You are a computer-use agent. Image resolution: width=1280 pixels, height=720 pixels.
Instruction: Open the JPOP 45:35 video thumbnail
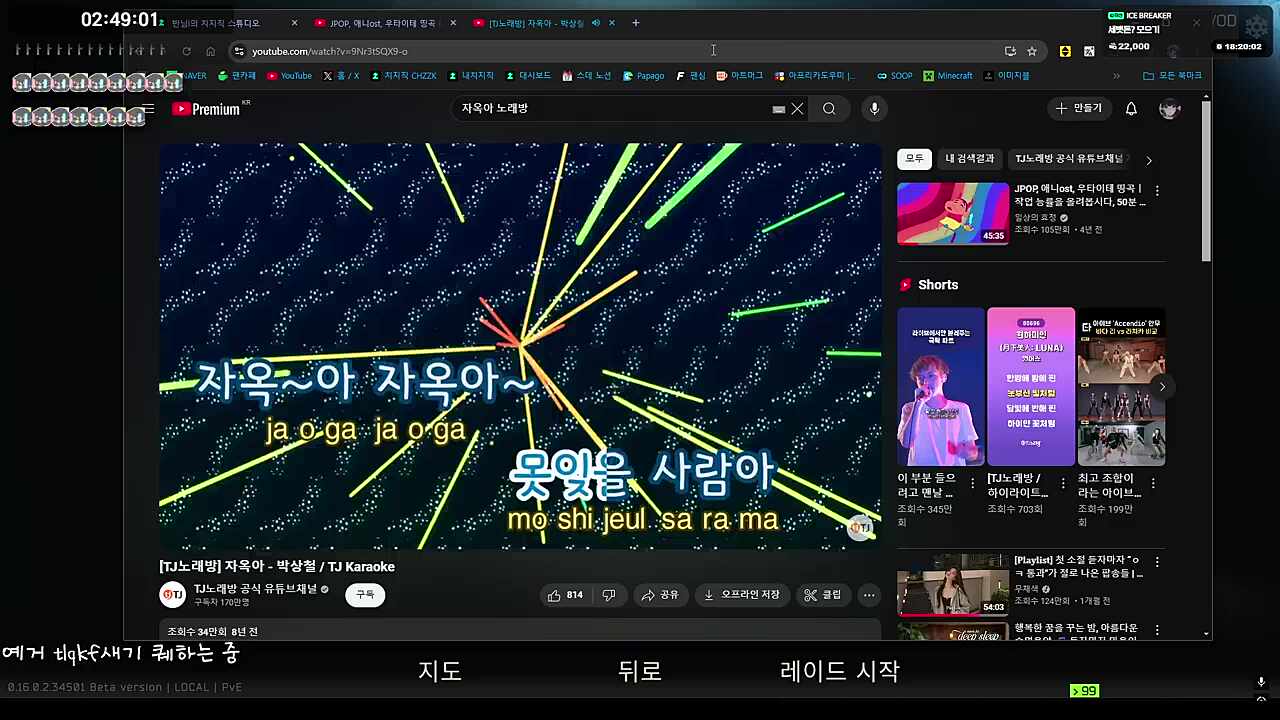pos(953,213)
